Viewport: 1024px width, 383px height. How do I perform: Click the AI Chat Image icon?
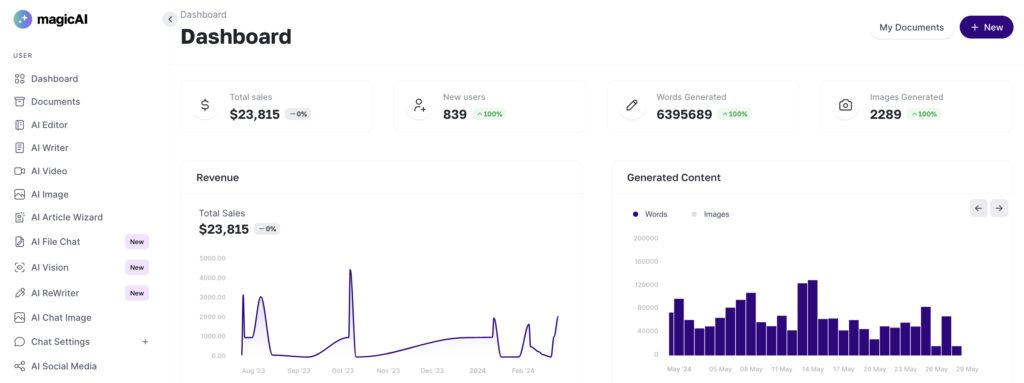[20, 318]
